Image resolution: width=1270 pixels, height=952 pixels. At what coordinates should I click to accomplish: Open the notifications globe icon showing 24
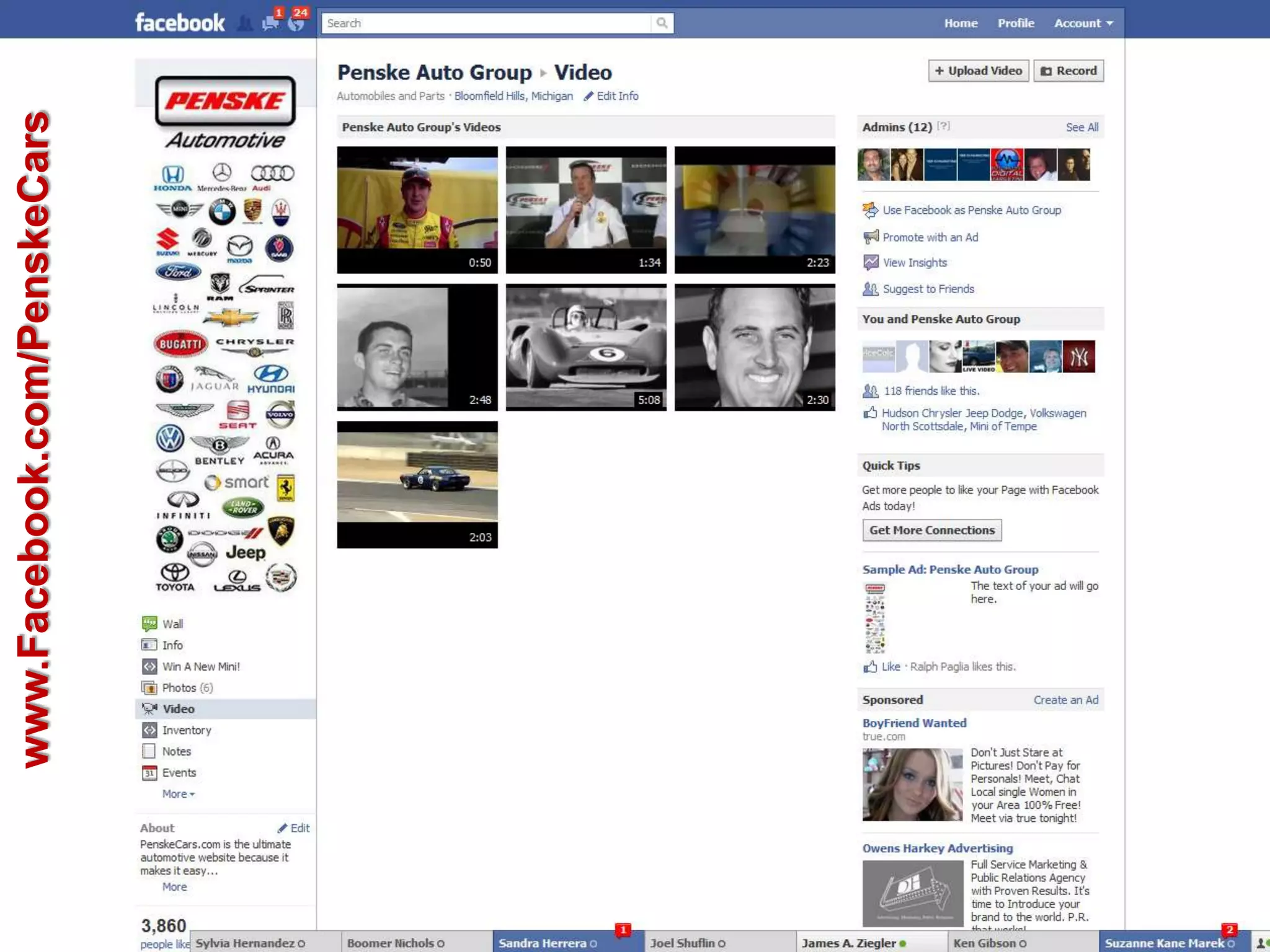[296, 24]
